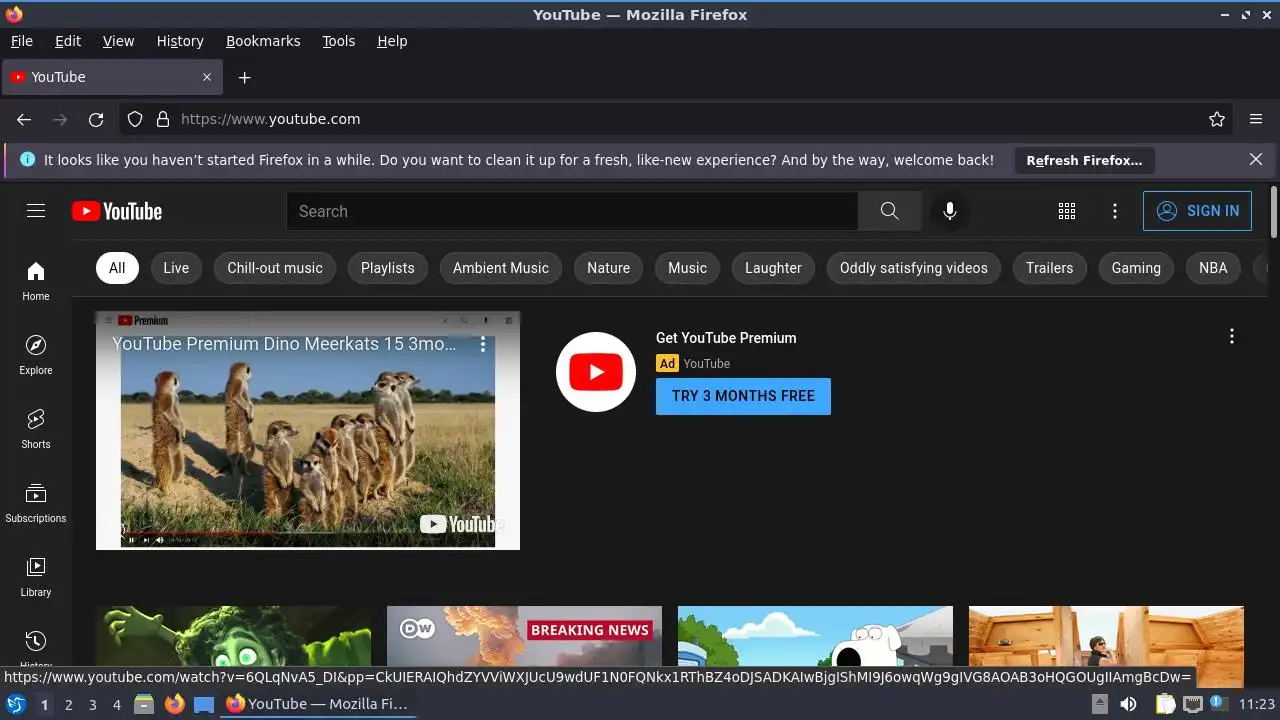
Task: Open Shorts in sidebar
Action: pos(36,429)
